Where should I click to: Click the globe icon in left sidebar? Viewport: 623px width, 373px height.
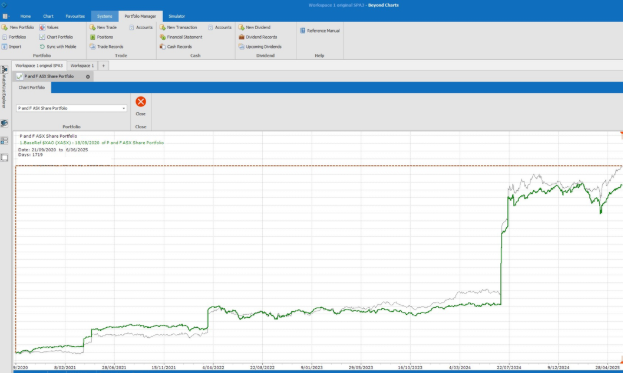(4, 124)
